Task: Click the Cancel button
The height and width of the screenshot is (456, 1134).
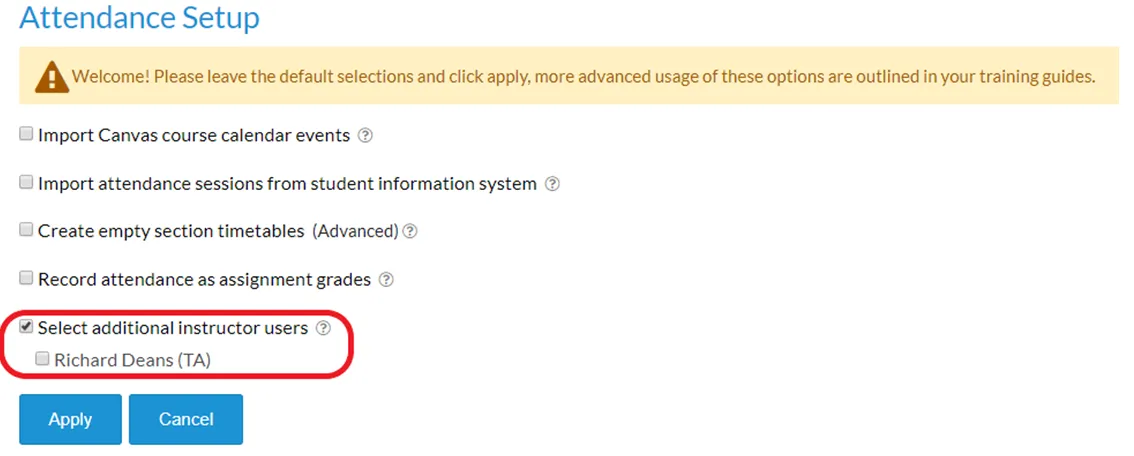Action: 186,419
